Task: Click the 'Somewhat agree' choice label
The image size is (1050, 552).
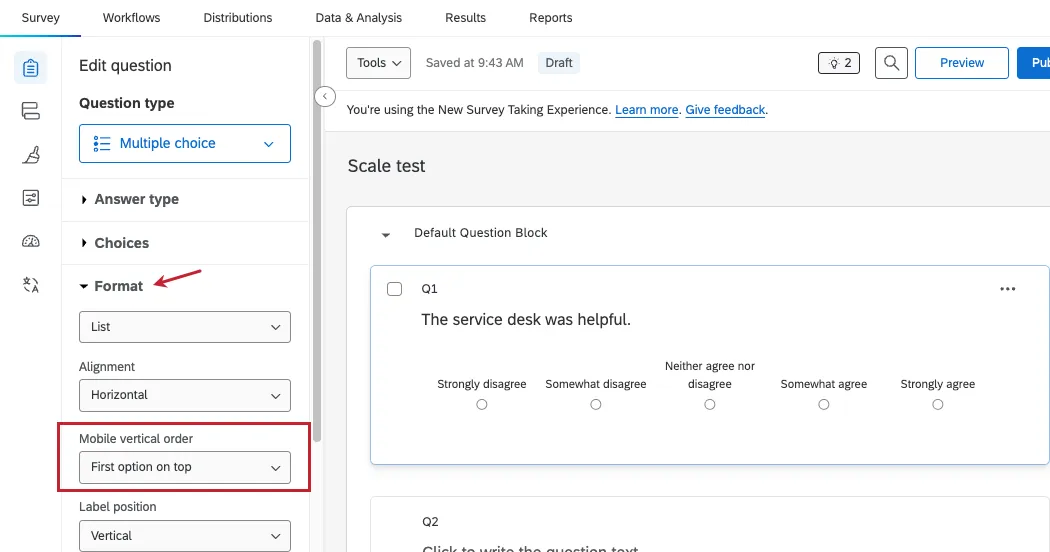Action: coord(824,385)
